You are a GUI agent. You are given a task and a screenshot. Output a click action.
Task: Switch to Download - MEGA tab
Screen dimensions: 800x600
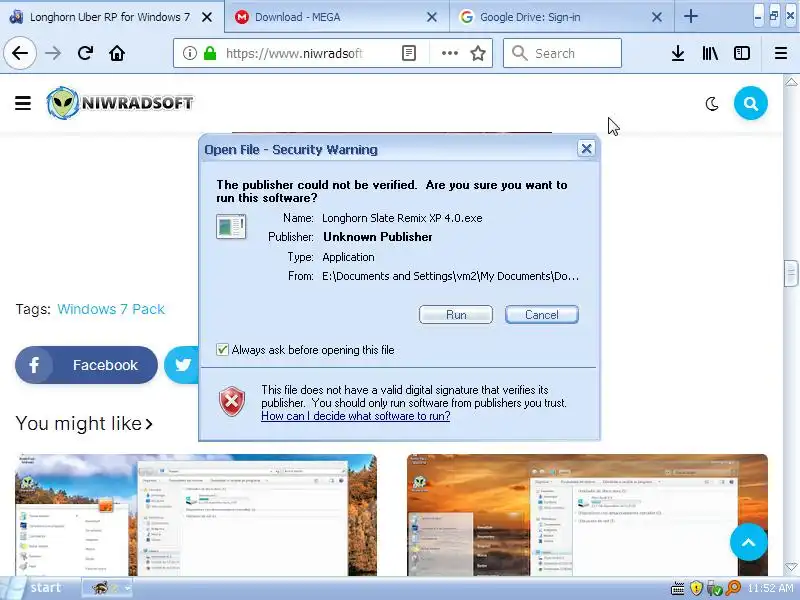click(x=337, y=17)
